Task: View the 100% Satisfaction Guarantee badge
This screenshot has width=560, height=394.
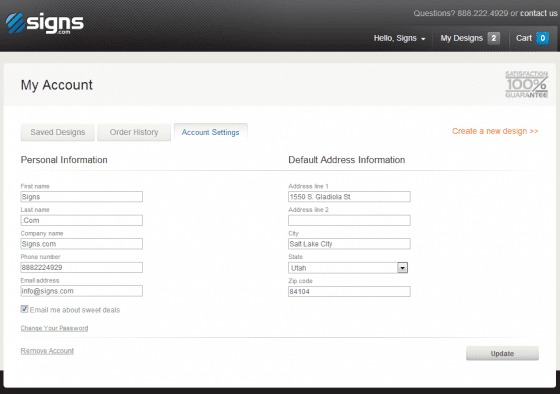Action: (526, 84)
